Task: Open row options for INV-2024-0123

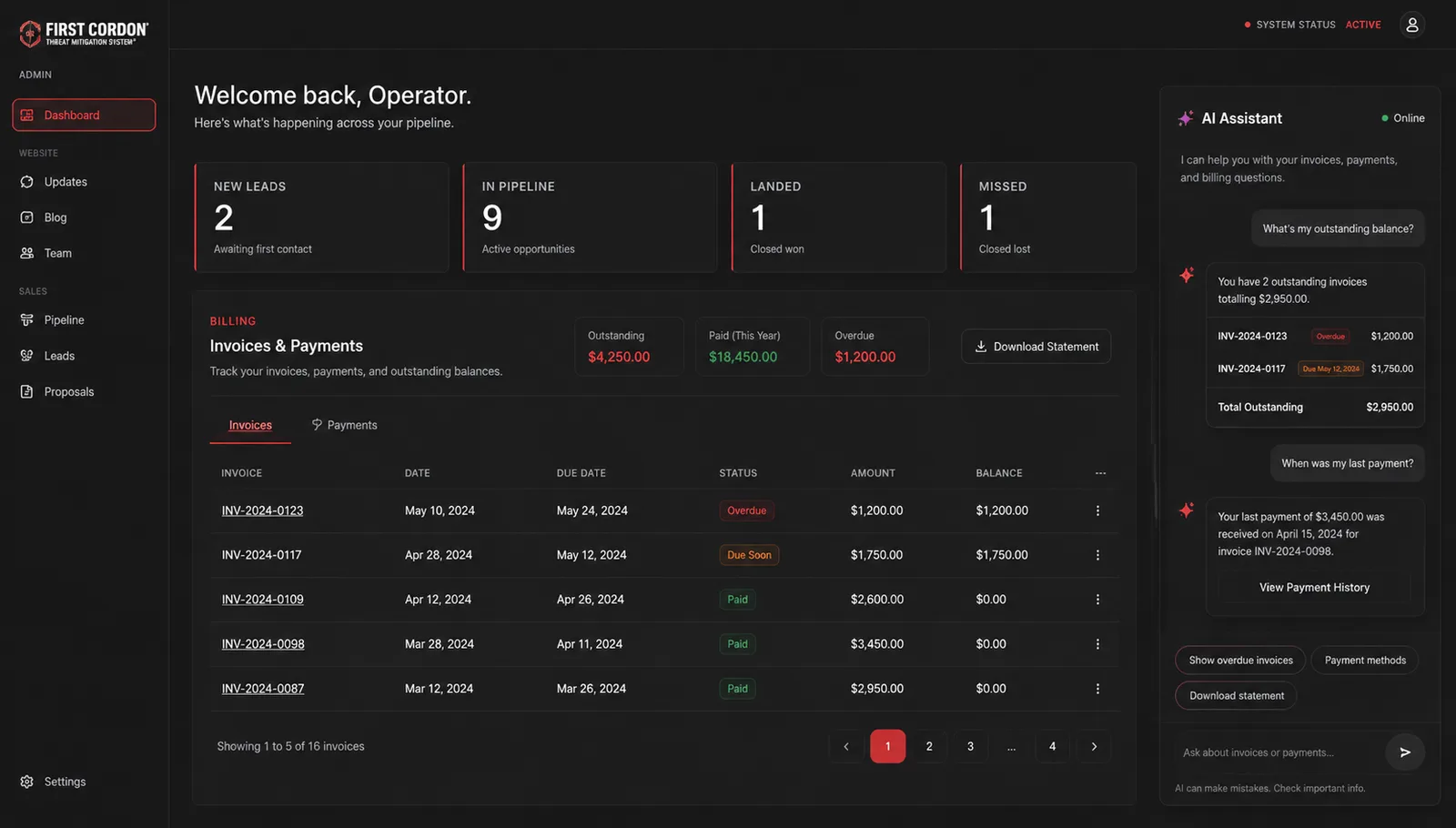Action: 1097,510
